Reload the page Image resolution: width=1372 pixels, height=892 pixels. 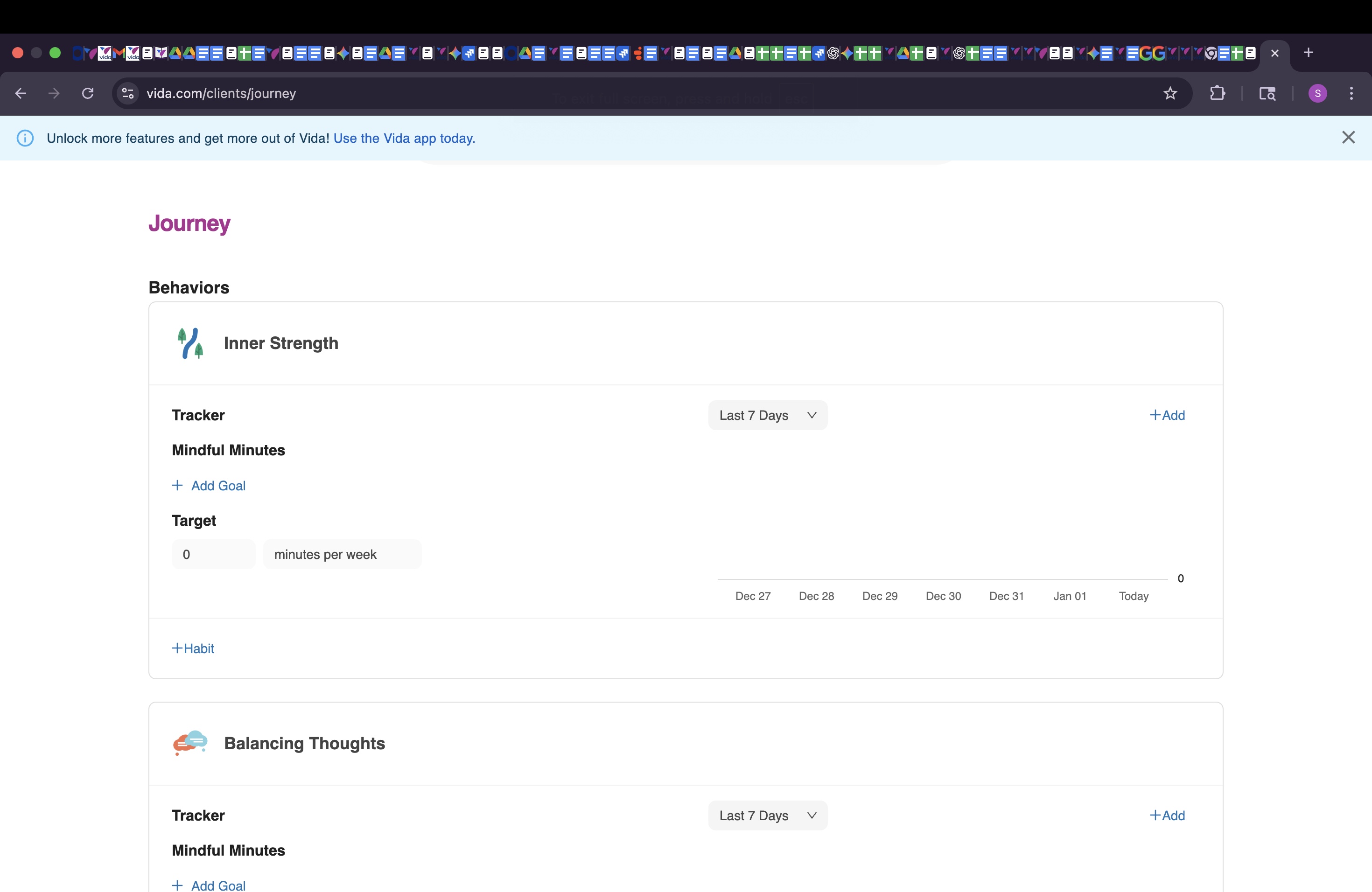[x=88, y=93]
